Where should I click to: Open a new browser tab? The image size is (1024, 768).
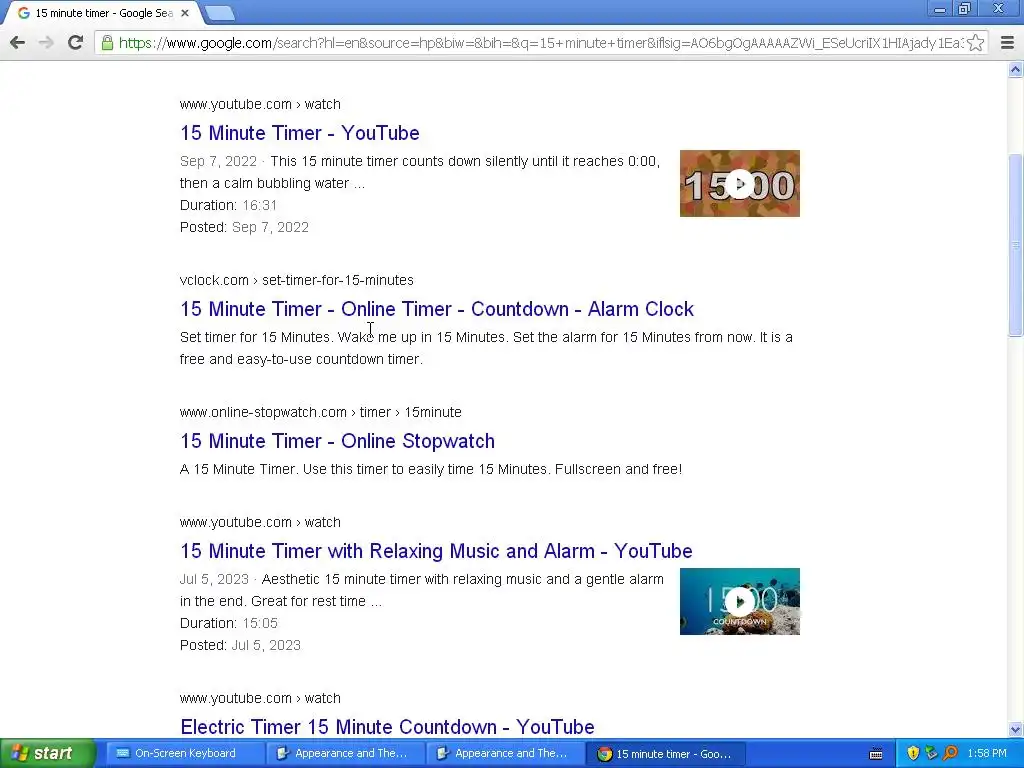[219, 13]
